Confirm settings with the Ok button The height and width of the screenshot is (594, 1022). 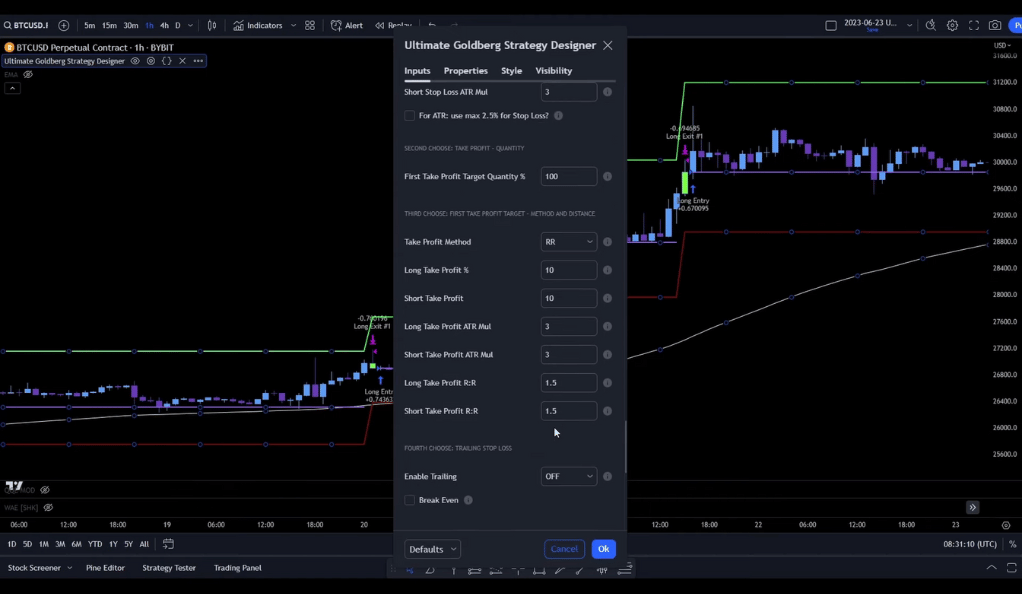(604, 549)
